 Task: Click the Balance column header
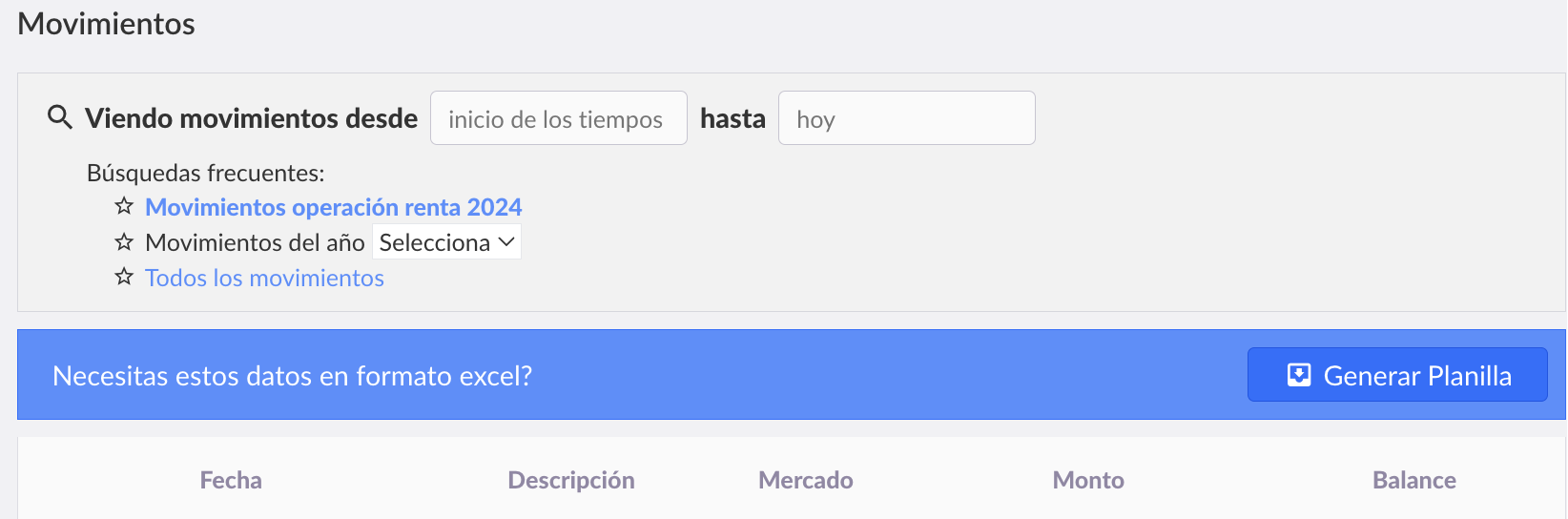1414,480
